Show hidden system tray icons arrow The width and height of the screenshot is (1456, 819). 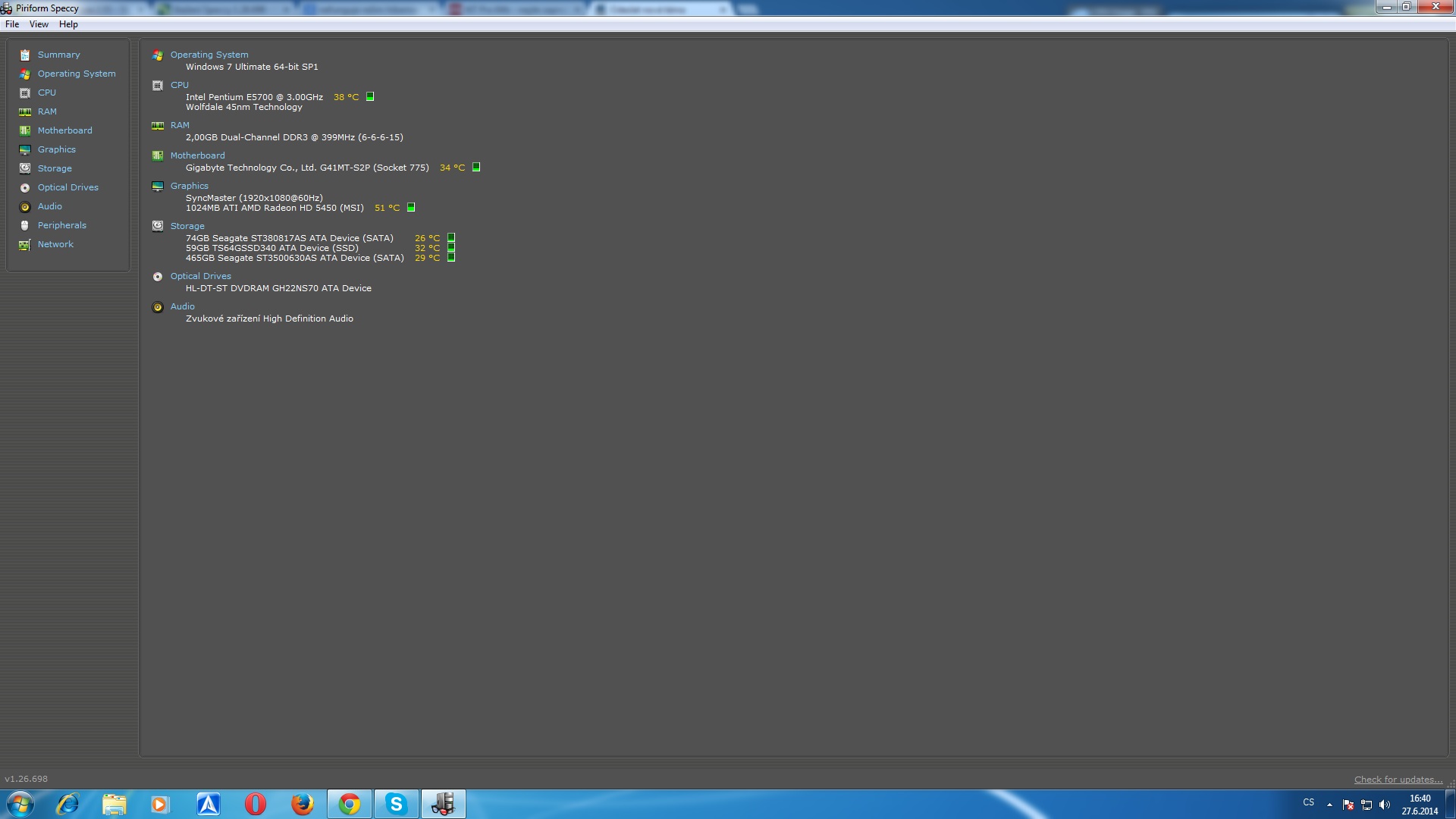1329,805
